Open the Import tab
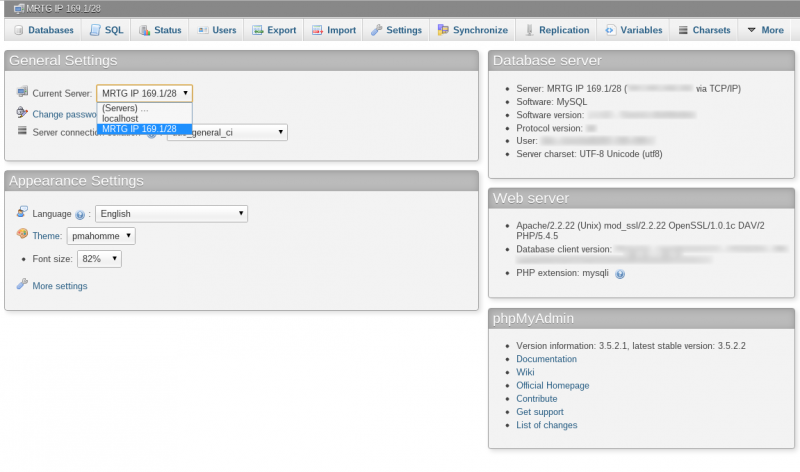The image size is (800, 472). pos(334,30)
